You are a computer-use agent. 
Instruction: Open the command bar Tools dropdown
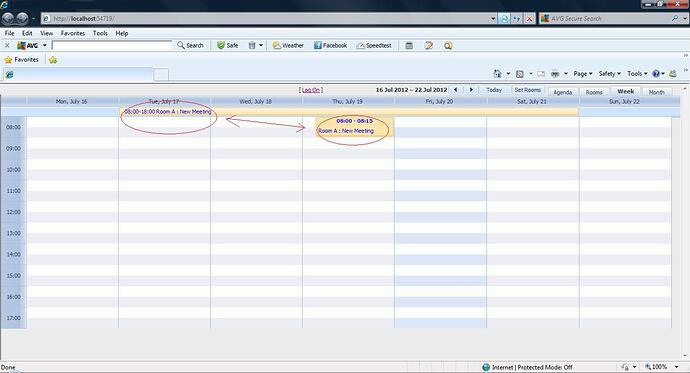pyautogui.click(x=637, y=73)
